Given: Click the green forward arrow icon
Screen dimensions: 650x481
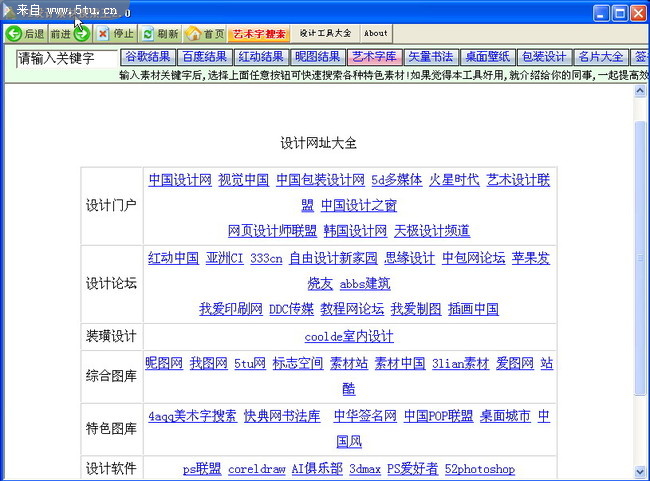Looking at the screenshot, I should (82, 34).
